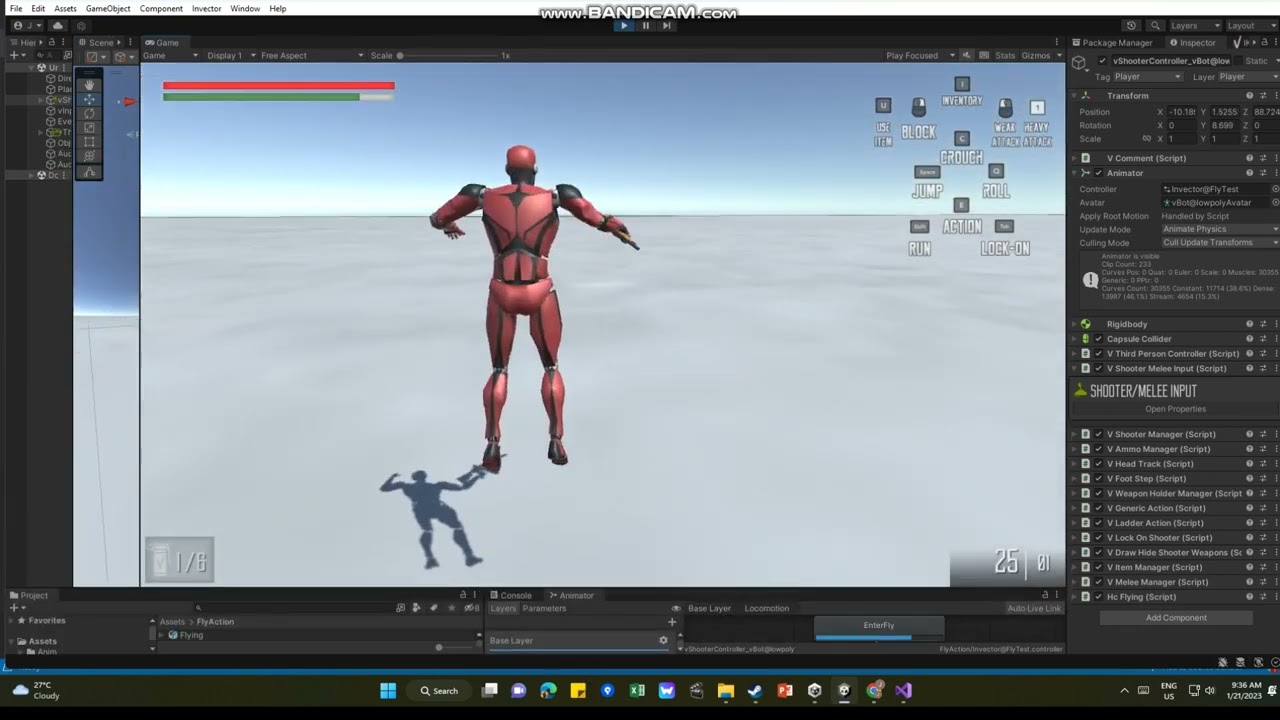Open the Tag dropdown in Inspector
1280x720 pixels.
pos(1148,77)
